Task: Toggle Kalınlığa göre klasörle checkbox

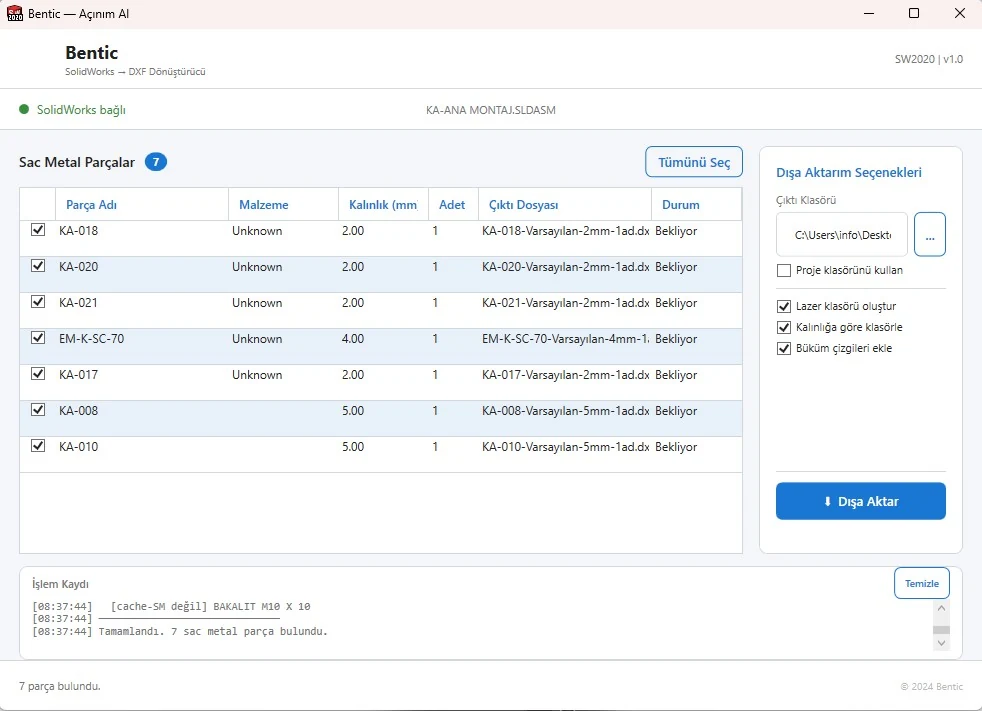Action: (783, 328)
